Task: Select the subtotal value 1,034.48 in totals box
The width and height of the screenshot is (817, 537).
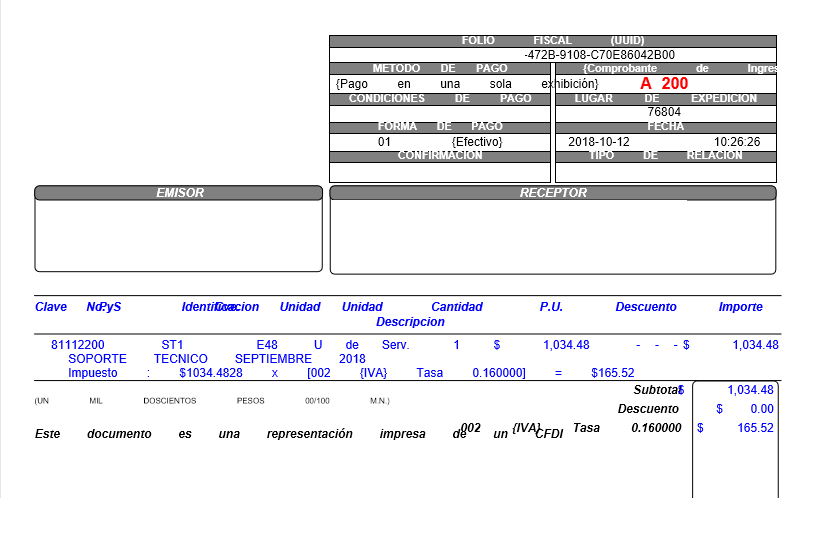Action: 750,390
